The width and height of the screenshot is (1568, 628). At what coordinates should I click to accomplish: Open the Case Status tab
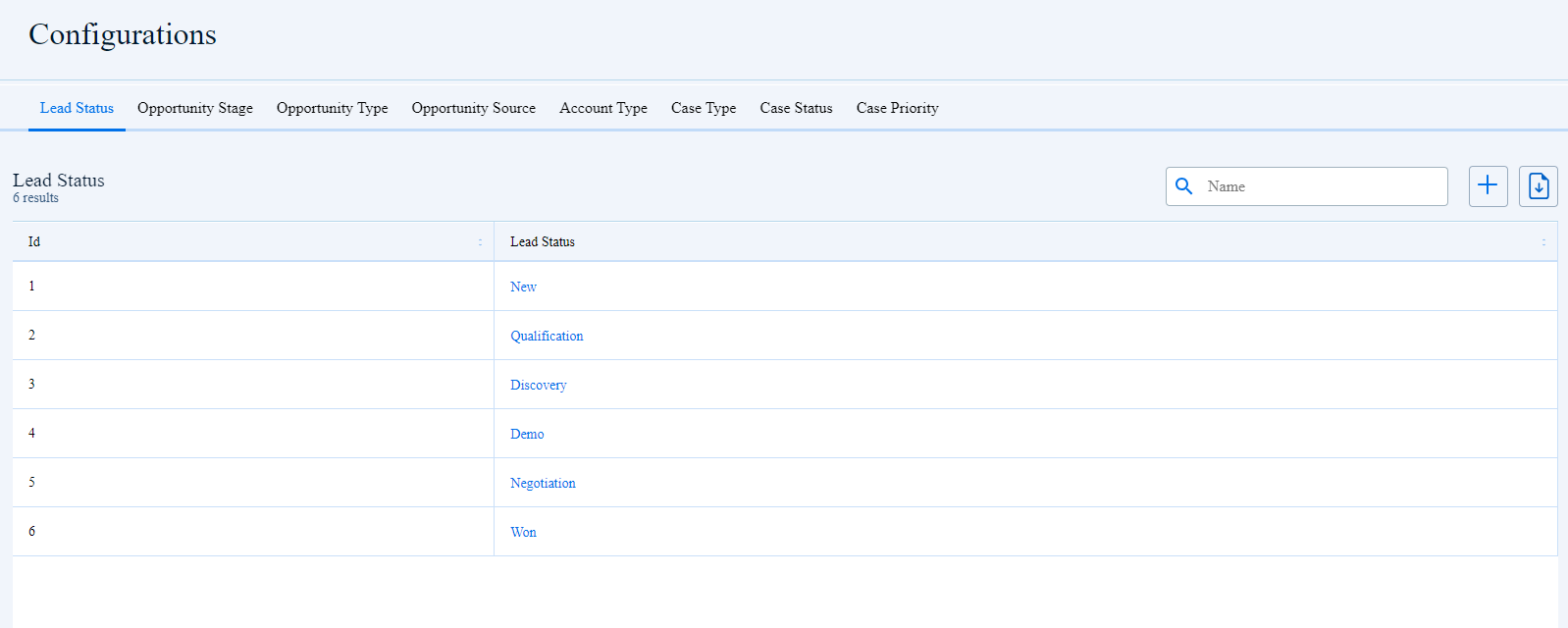coord(796,108)
